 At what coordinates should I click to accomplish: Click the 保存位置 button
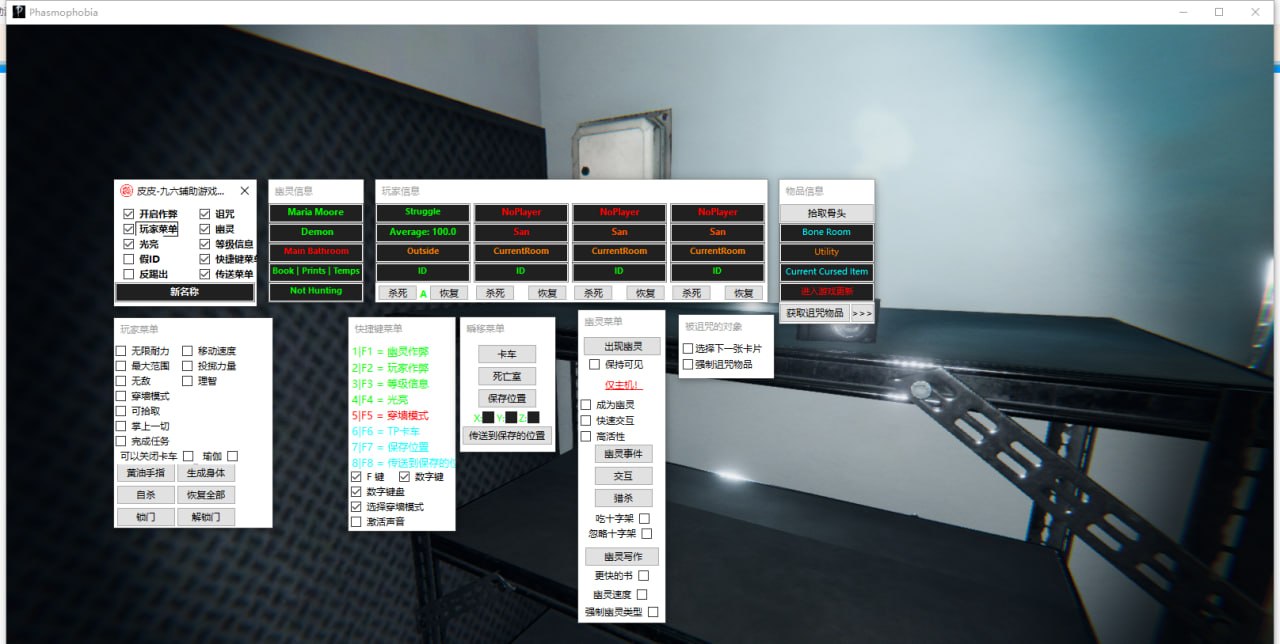point(507,398)
